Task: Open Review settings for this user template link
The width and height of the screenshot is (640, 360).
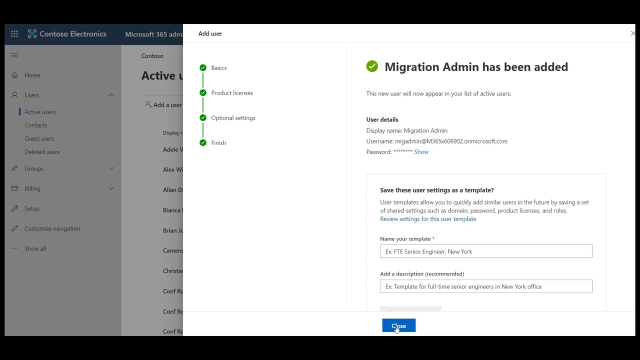Action: click(428, 219)
